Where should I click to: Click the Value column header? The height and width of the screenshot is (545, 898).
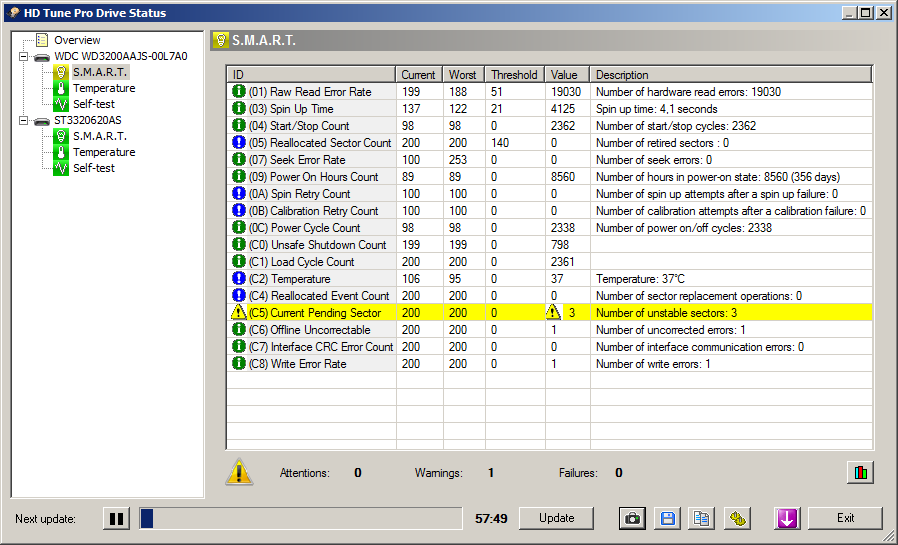pyautogui.click(x=566, y=75)
